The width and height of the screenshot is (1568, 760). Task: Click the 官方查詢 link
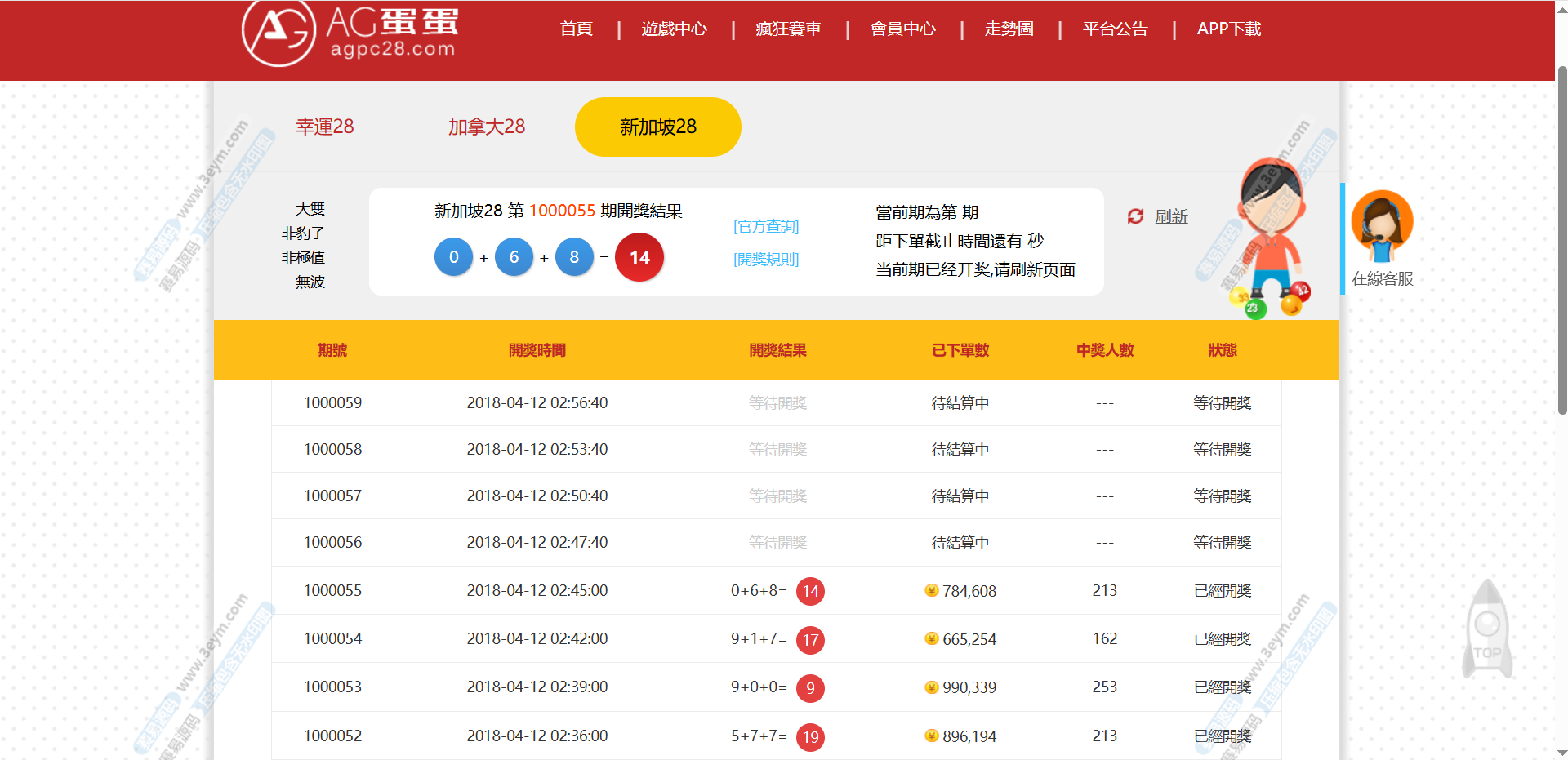pos(766,226)
